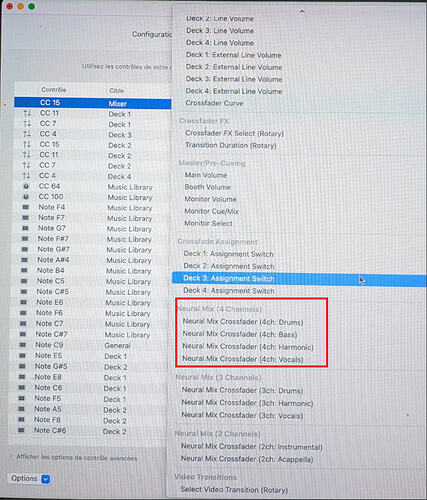Viewport: 427px width, 500px height.
Task: Open the Options dropdown button
Action: [x=29, y=479]
